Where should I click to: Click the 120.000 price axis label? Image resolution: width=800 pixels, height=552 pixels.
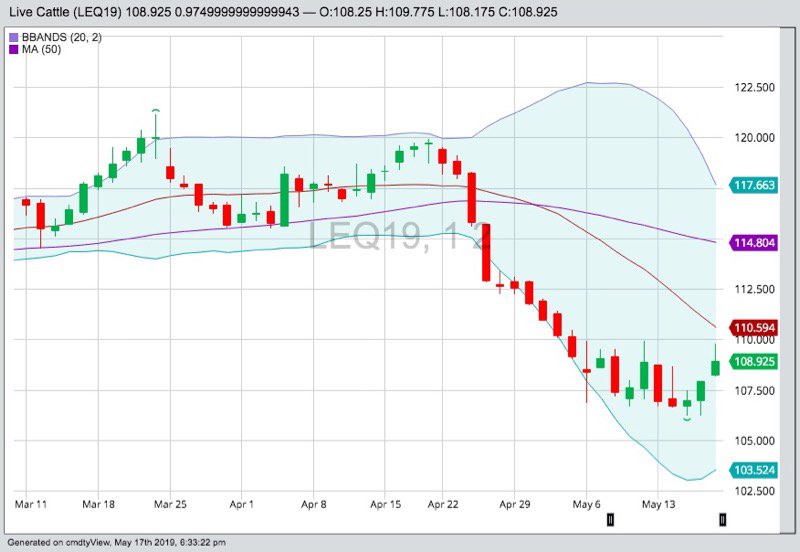(x=754, y=138)
